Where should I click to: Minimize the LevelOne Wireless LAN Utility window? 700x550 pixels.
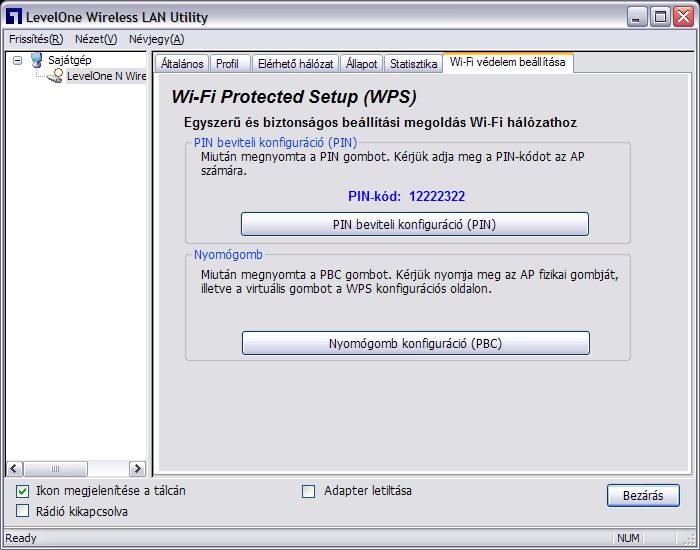point(637,17)
